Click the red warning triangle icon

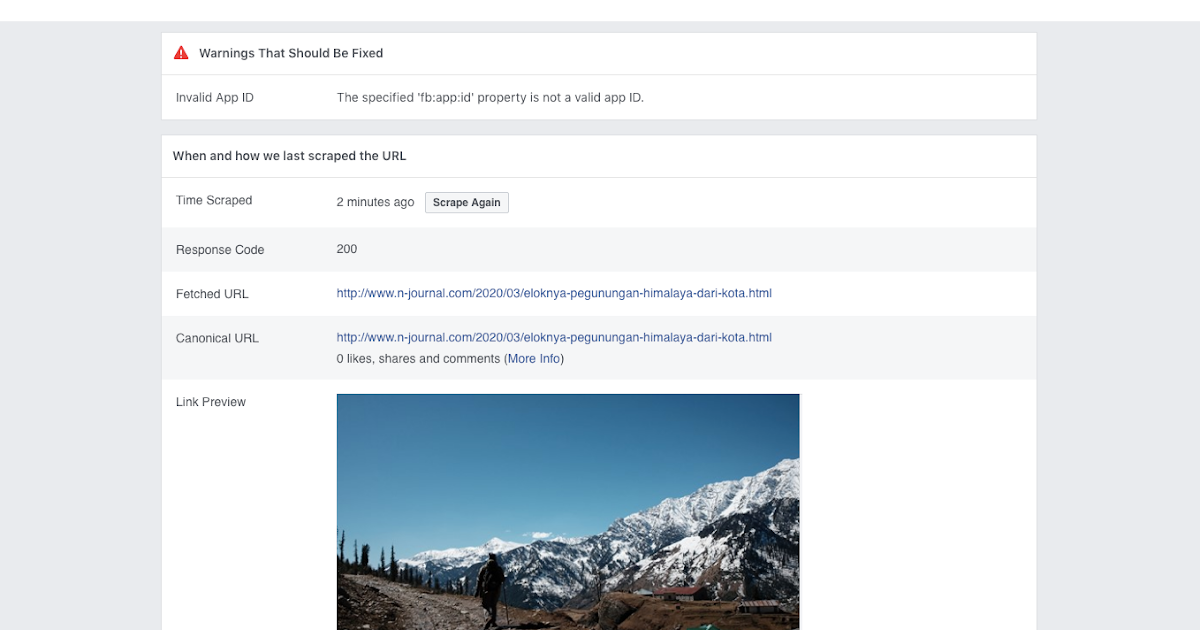tap(181, 52)
